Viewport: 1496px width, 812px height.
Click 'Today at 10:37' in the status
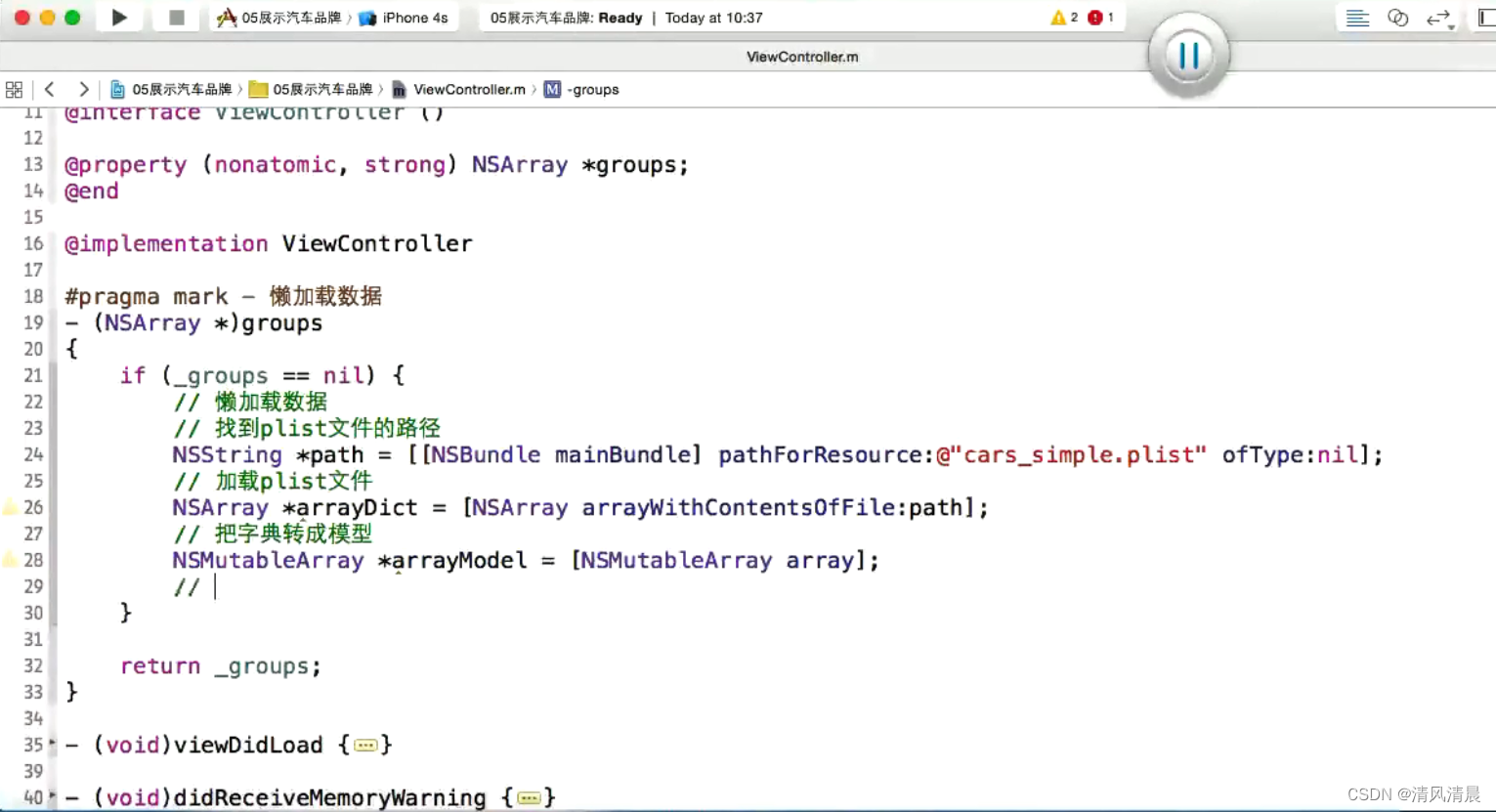pyautogui.click(x=713, y=18)
